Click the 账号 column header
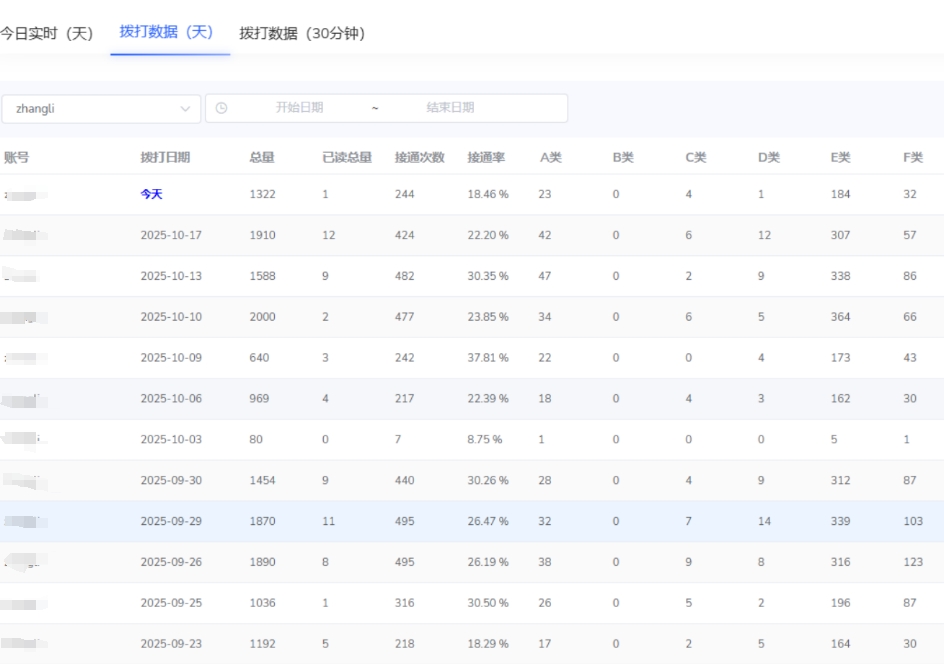This screenshot has height=669, width=944. (x=16, y=157)
